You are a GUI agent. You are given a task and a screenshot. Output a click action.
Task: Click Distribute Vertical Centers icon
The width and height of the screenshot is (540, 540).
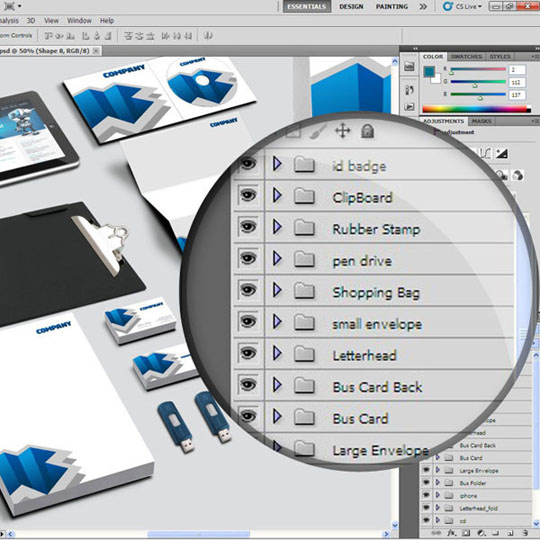coord(139,36)
